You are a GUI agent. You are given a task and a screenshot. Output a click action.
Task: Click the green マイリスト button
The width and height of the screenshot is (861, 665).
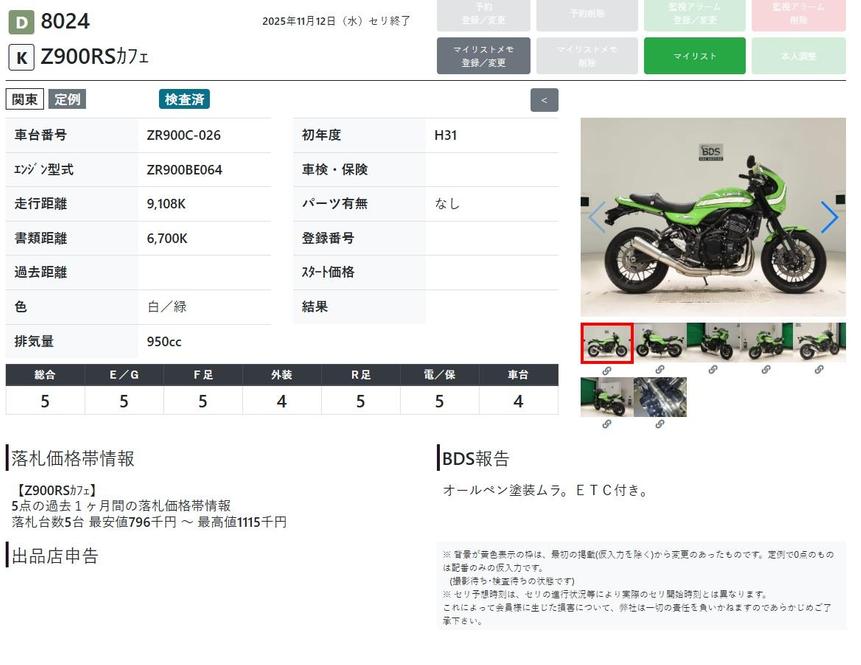point(694,56)
